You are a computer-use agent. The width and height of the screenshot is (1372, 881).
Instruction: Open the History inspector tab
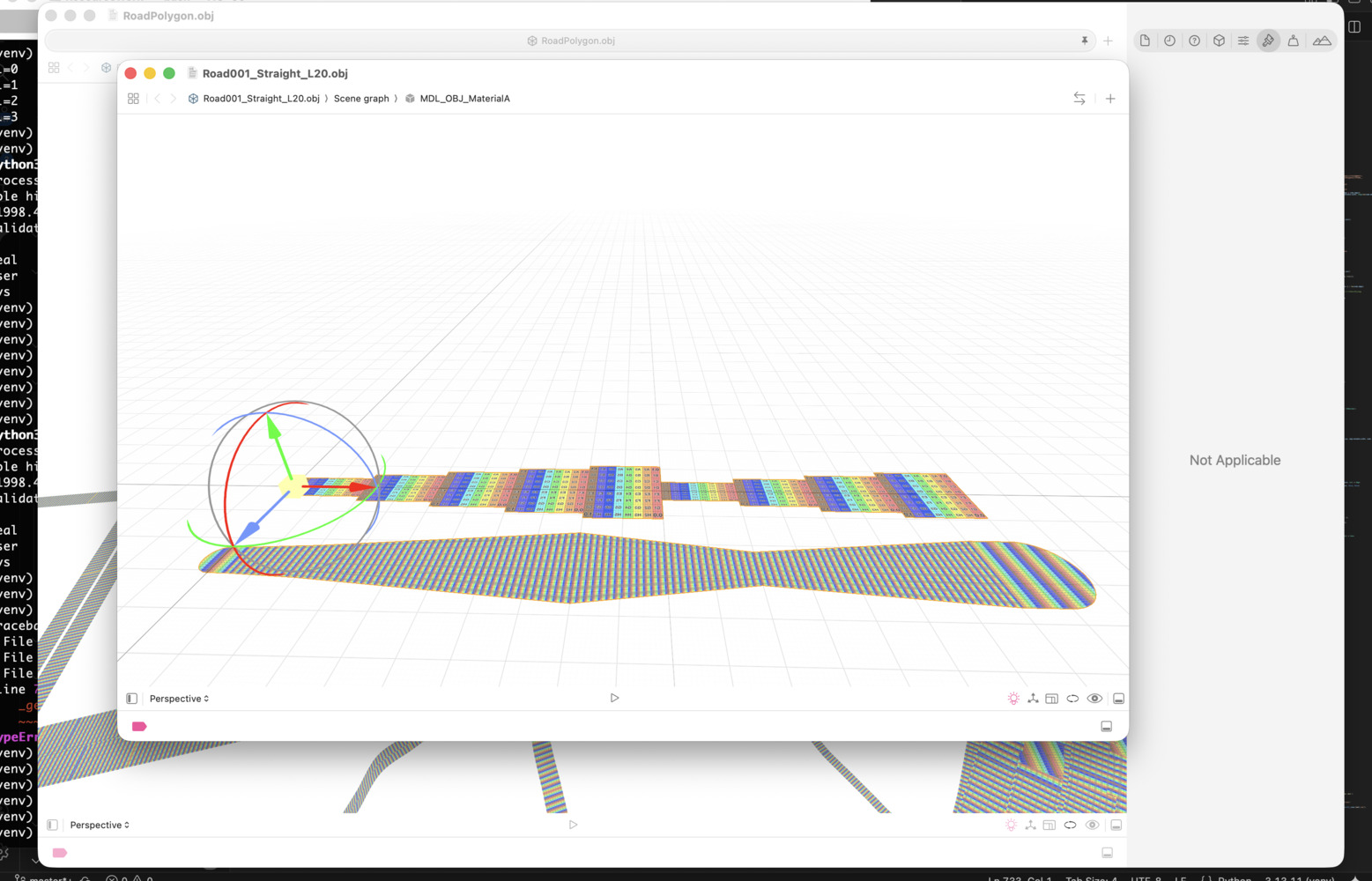[x=1169, y=41]
